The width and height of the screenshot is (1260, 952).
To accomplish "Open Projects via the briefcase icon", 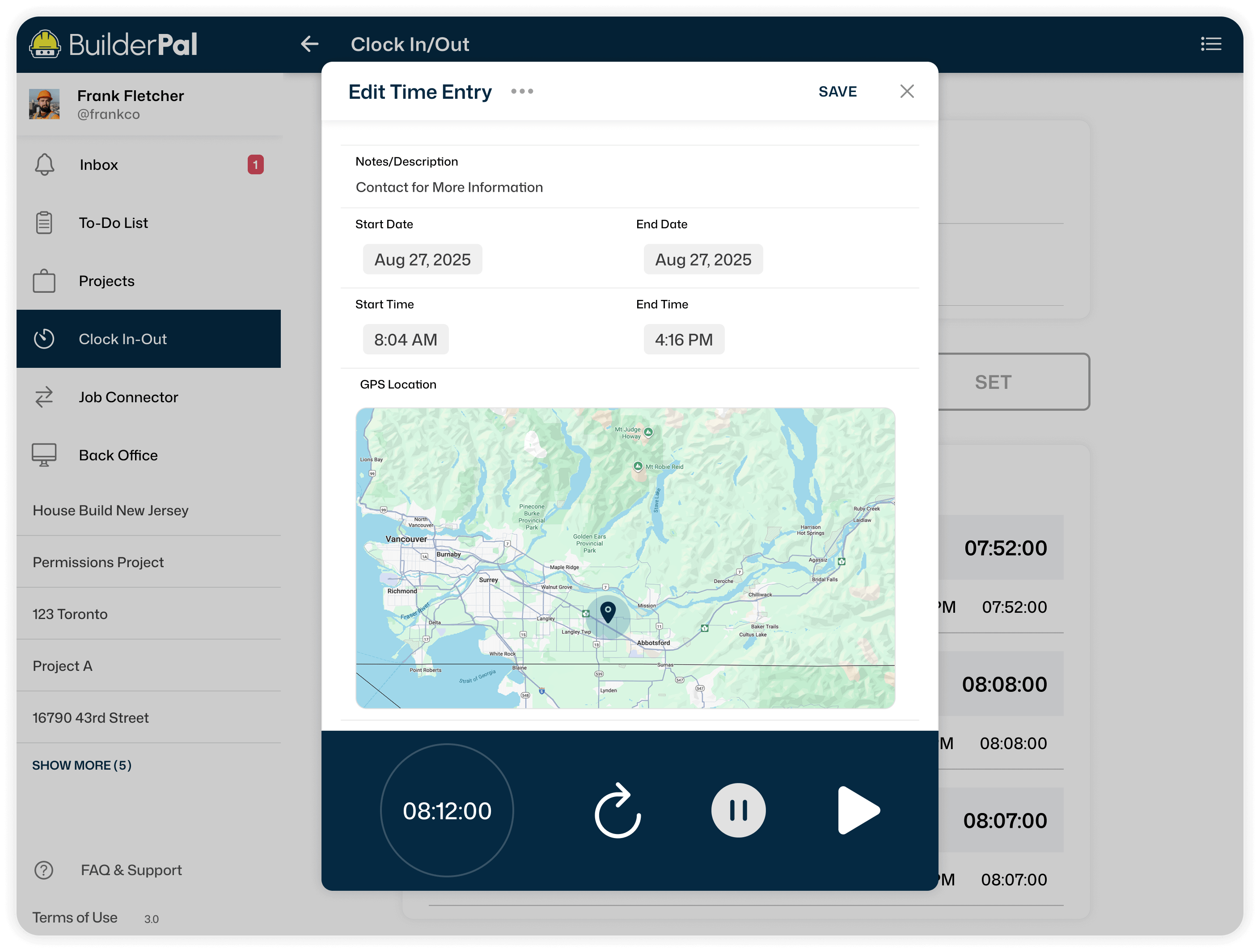I will [44, 280].
